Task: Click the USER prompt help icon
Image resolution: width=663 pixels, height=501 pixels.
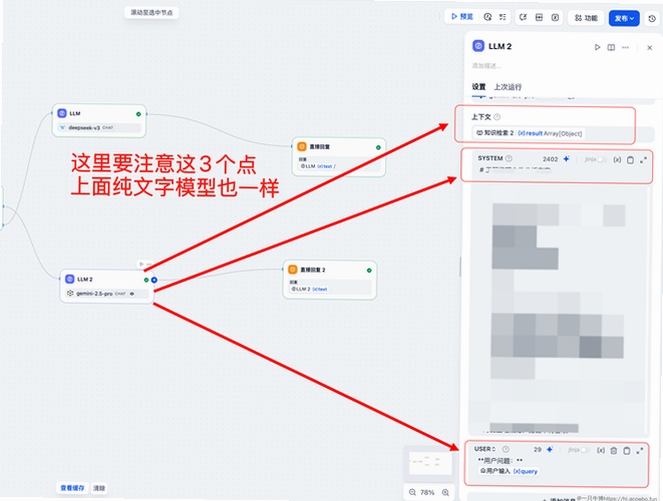Action: tap(506, 449)
